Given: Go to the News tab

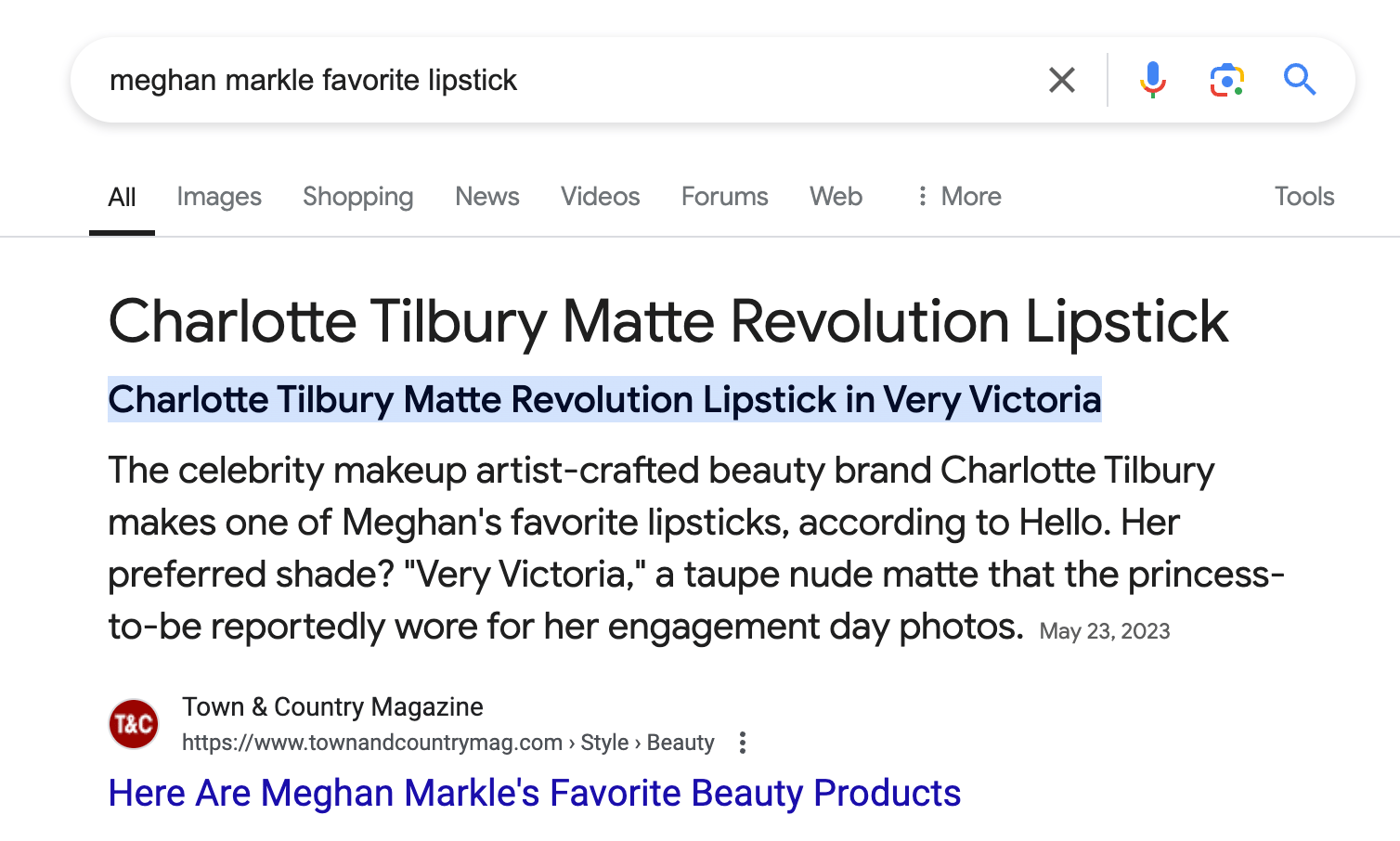Looking at the screenshot, I should 487,197.
